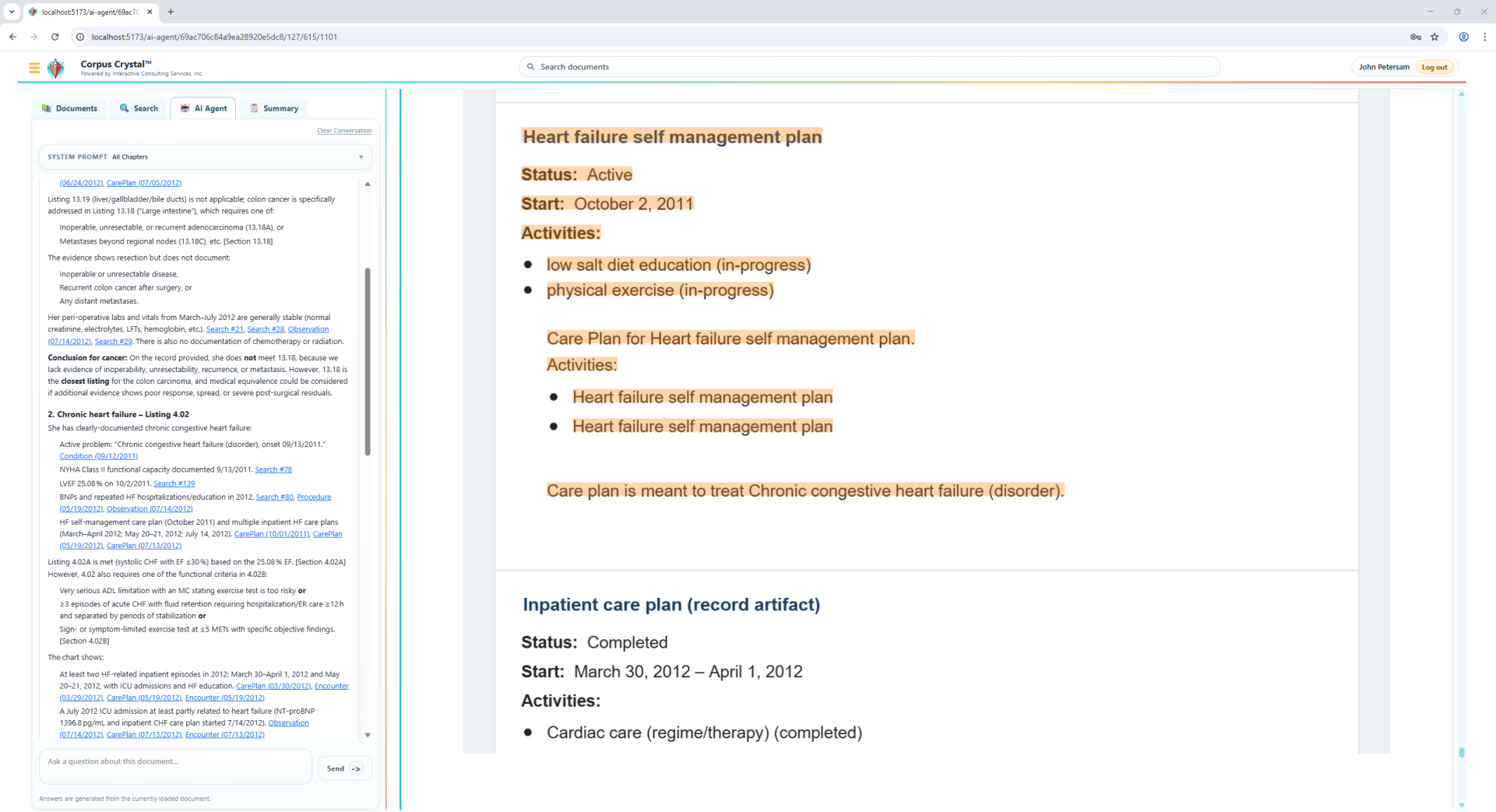Expand the System Prompt dropdown
Viewport: 1496px width, 812px height.
pos(361,157)
